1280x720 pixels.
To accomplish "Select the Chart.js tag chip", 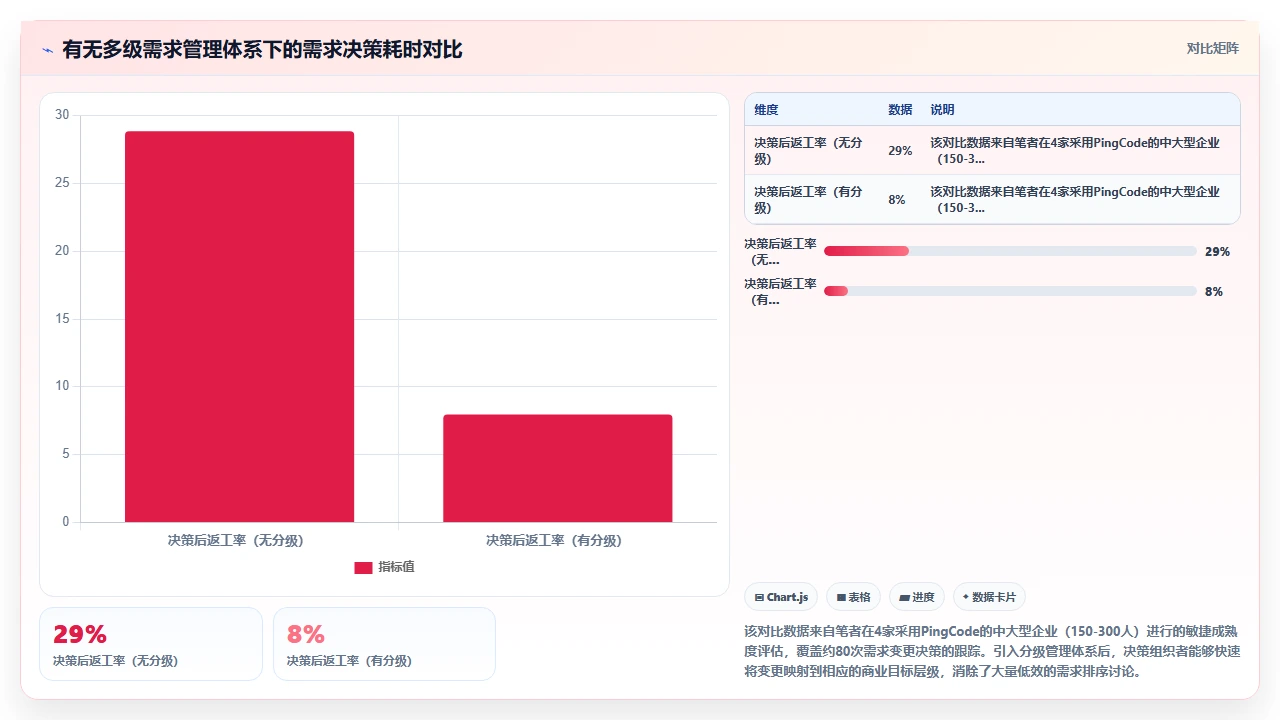I will (781, 597).
